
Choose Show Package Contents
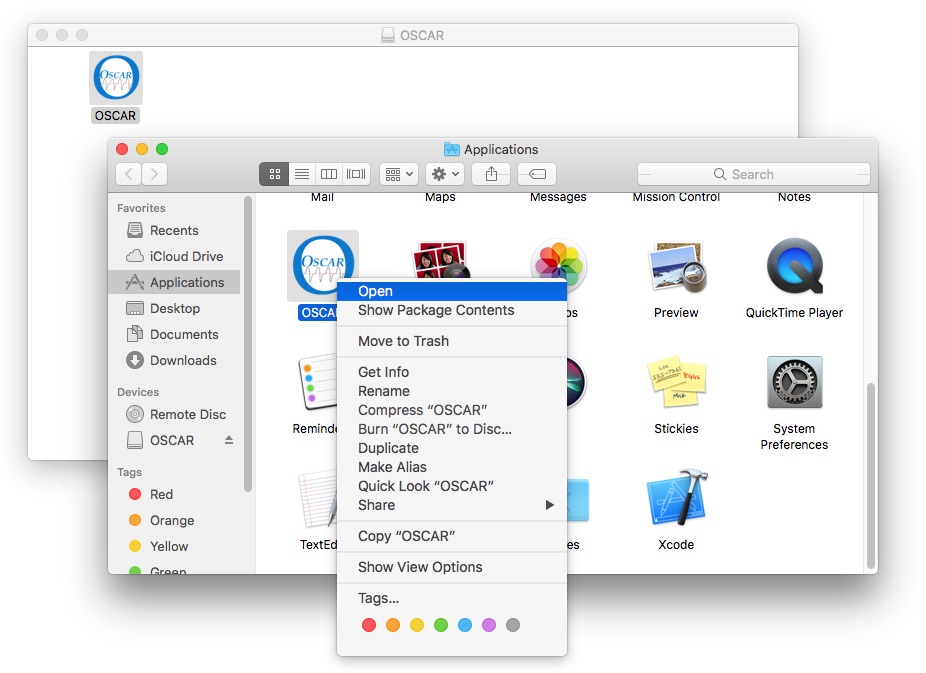(x=452, y=310)
